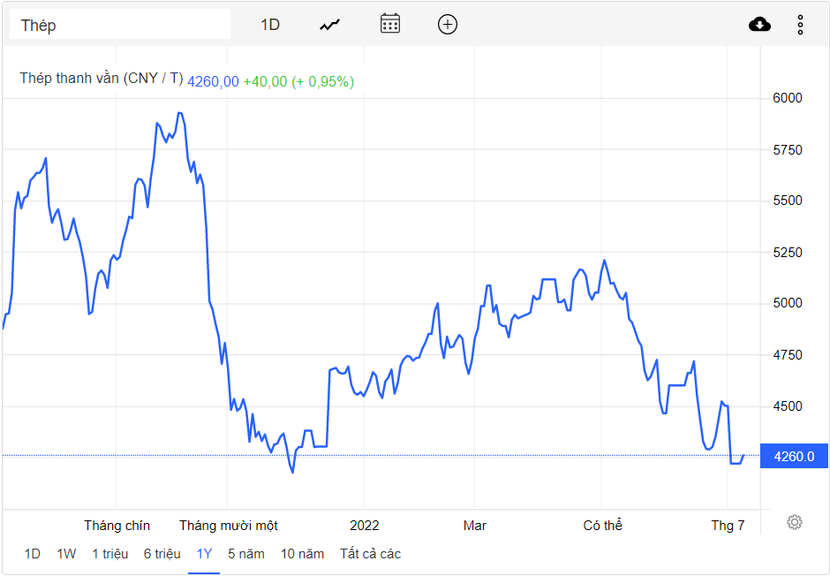This screenshot has height=576, width=830.
Task: Click the Thép thanh vằn legend label
Action: pyautogui.click(x=101, y=80)
